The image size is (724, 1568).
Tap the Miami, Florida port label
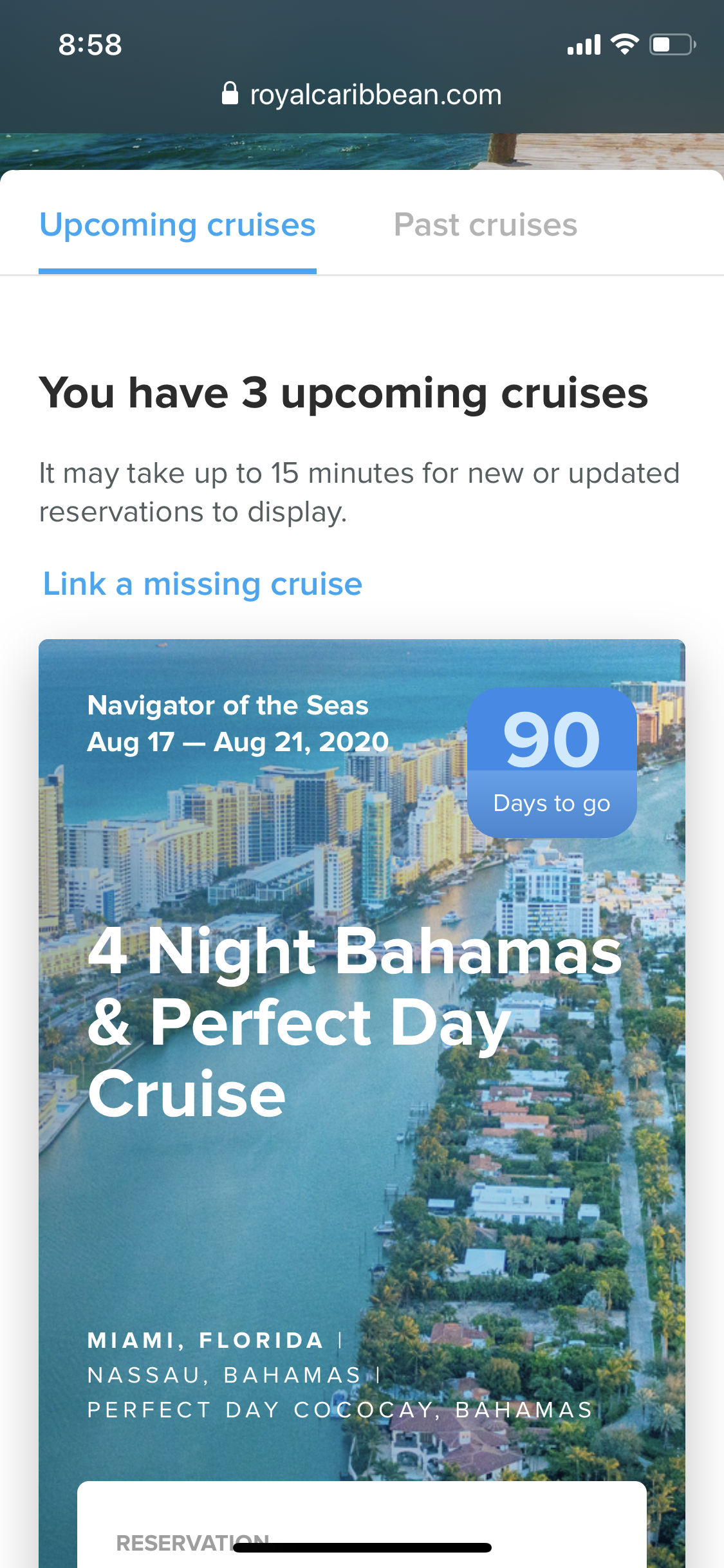click(x=205, y=1340)
